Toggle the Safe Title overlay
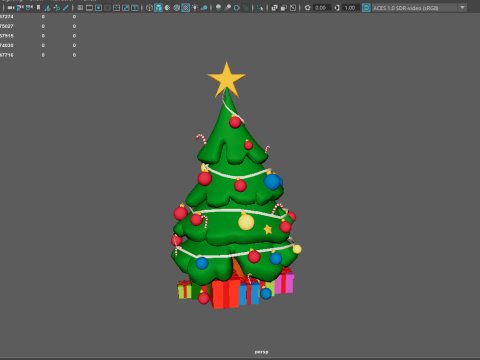Viewport: 480px width, 360px height. pyautogui.click(x=135, y=8)
